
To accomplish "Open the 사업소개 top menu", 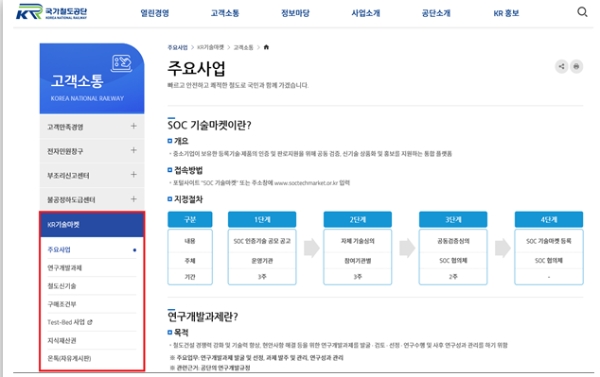I will coord(366,13).
